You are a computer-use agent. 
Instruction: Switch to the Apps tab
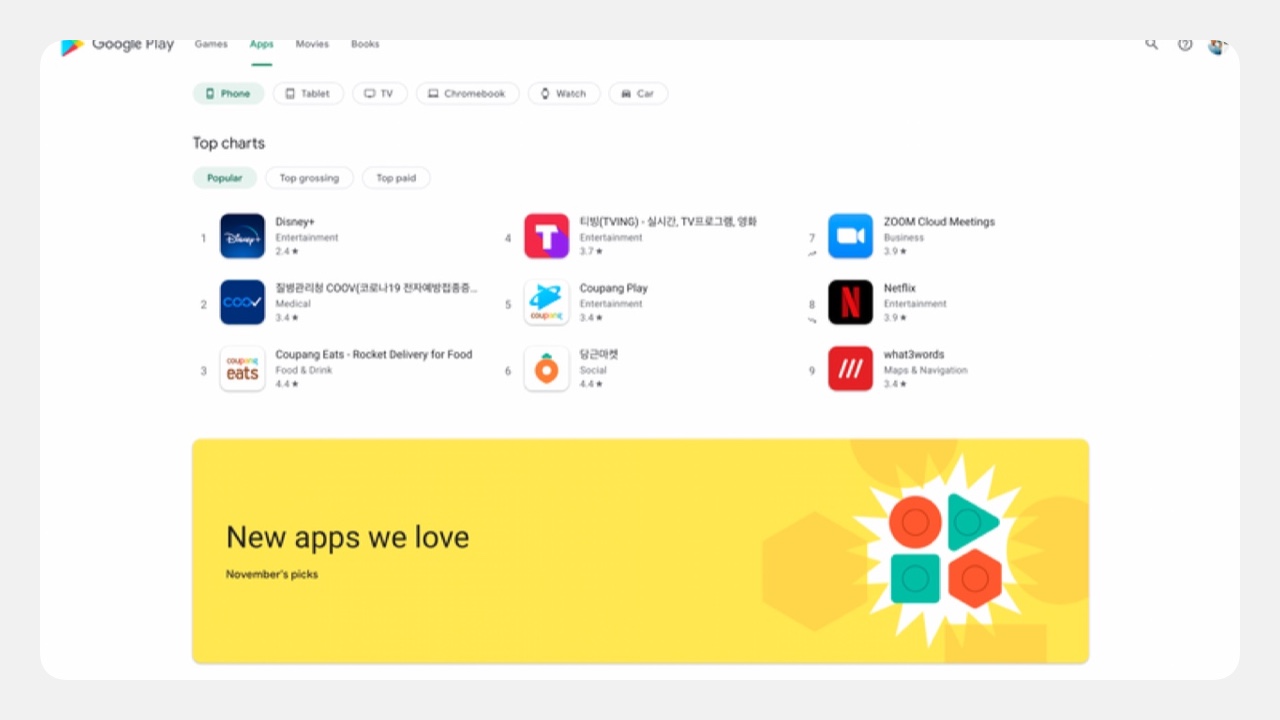(x=262, y=44)
